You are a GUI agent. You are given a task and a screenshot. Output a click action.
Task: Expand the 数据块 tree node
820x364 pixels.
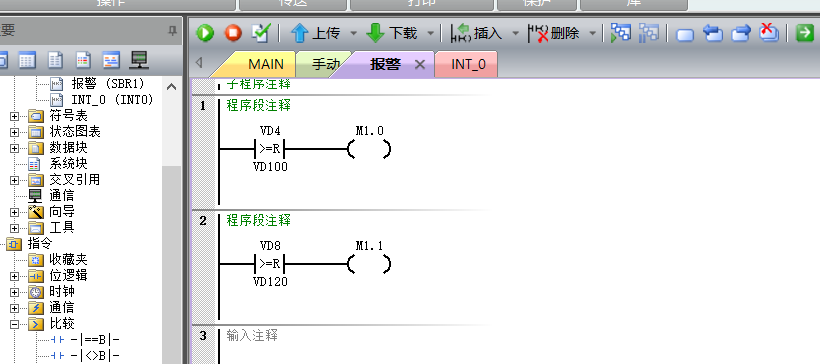tap(14, 148)
